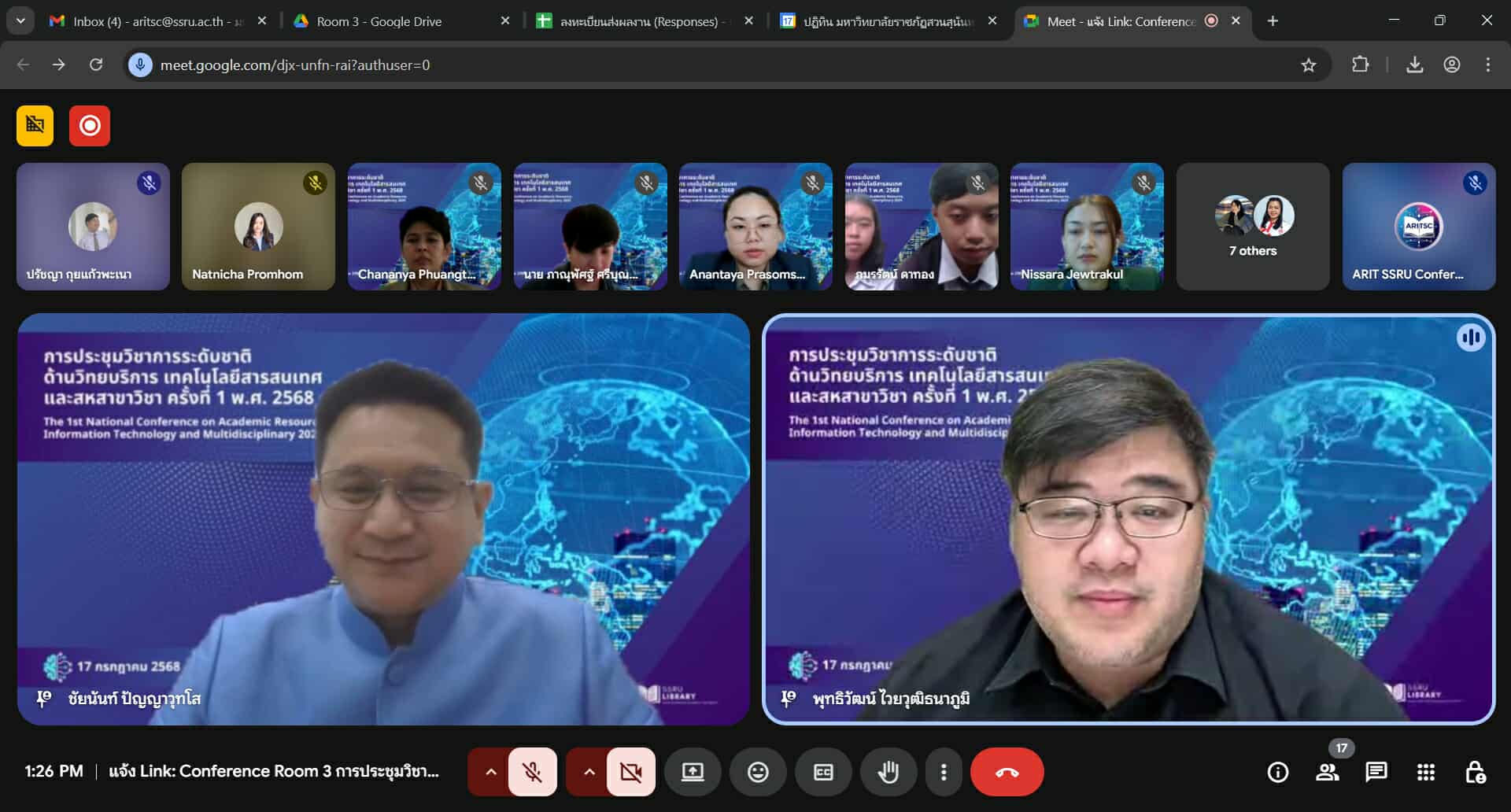Click the red recording extension button
The image size is (1511, 812).
point(90,126)
